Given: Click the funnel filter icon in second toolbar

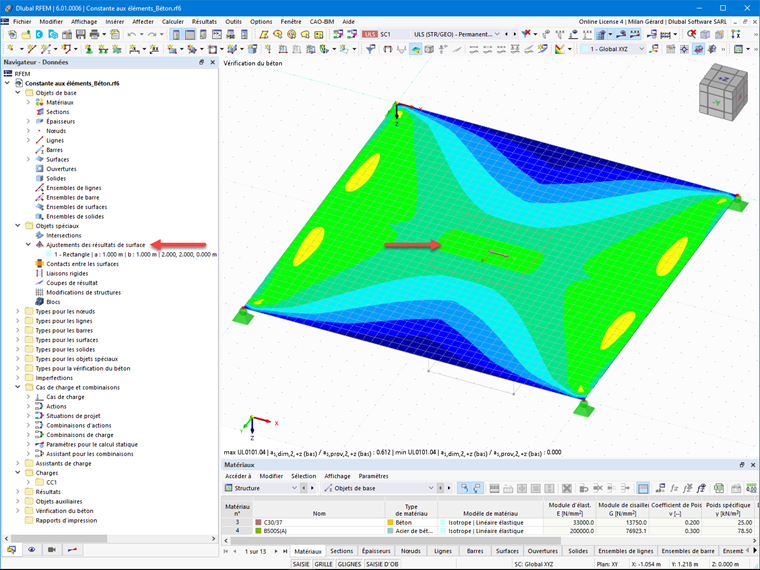Looking at the screenshot, I should pyautogui.click(x=371, y=49).
